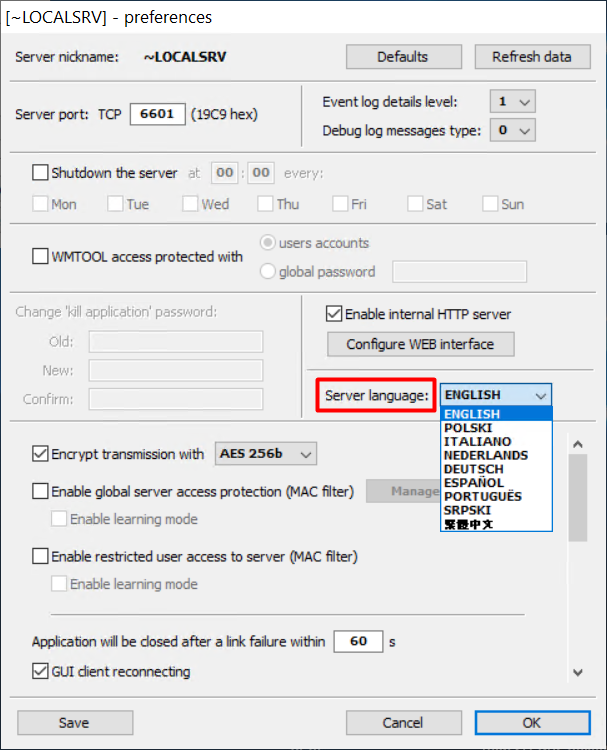Enable the Shutdown the server checkbox

pyautogui.click(x=41, y=173)
